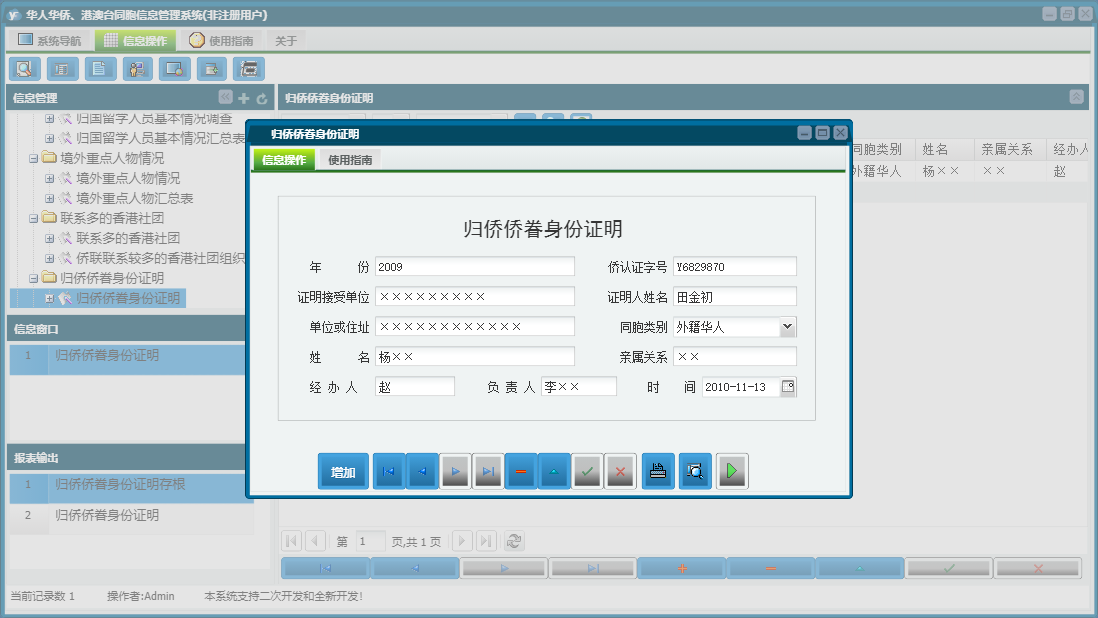This screenshot has height=618, width=1098.
Task: Expand the 境外重点人物情况 child node
Action: [x=49, y=178]
